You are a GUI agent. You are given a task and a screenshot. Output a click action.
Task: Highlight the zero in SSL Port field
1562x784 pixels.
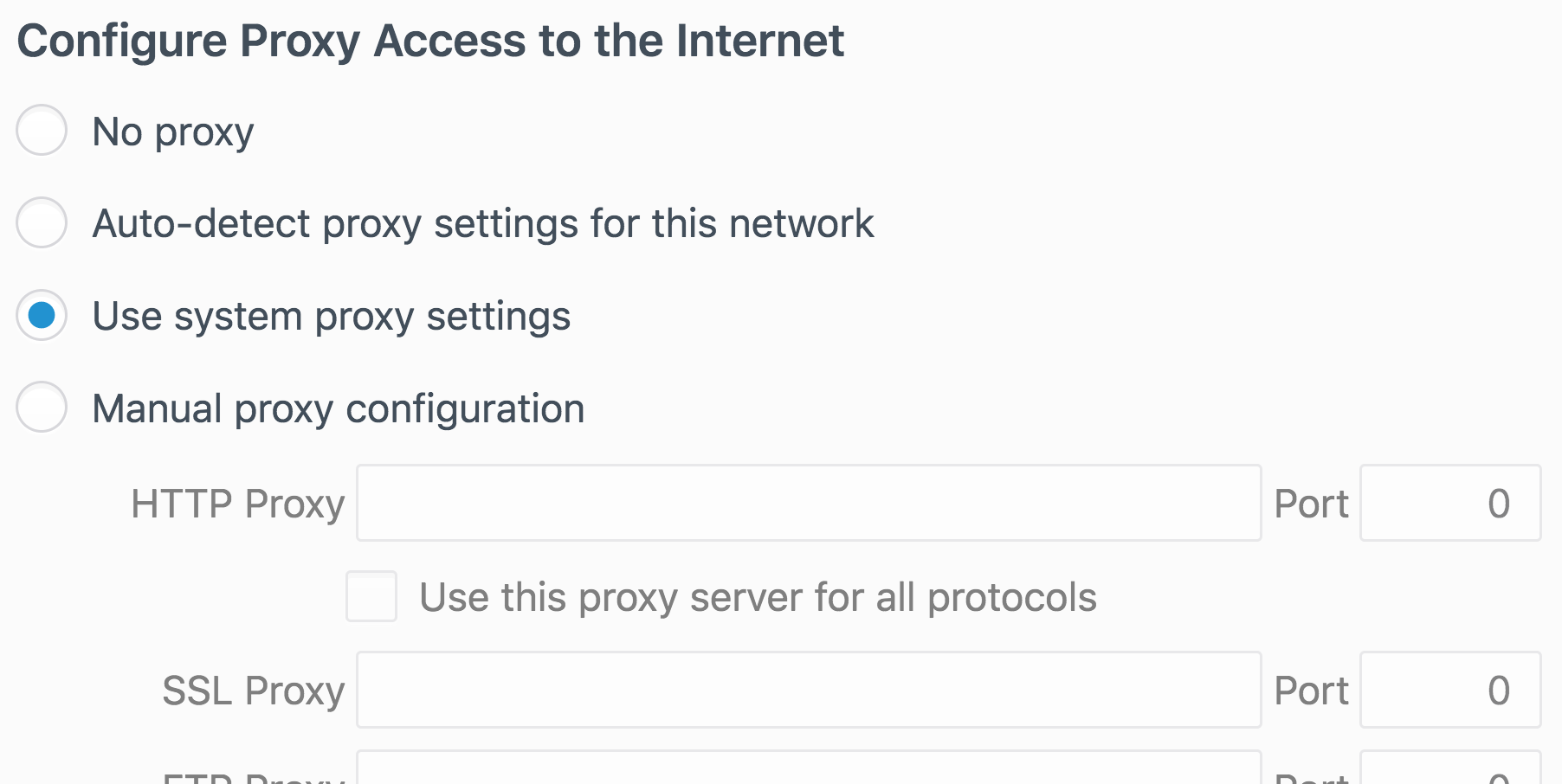[x=1448, y=690]
